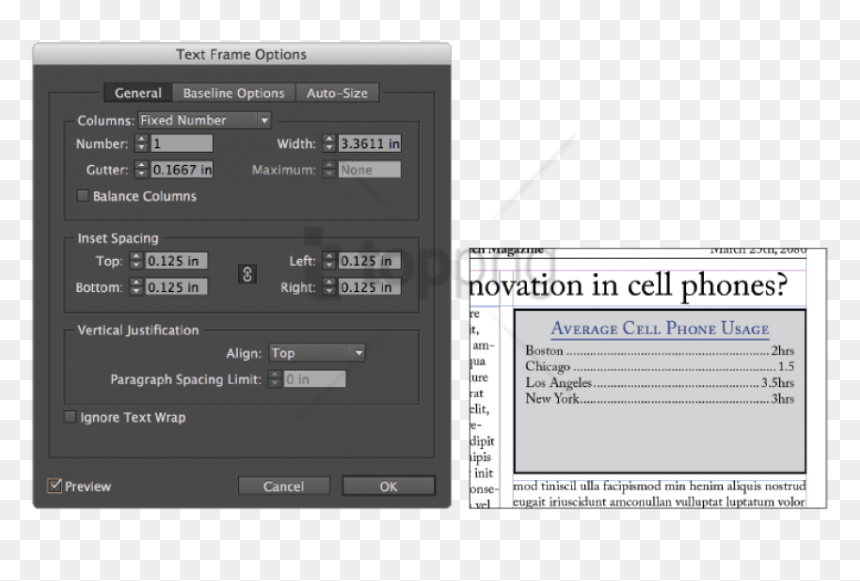Click the Gutter value field
Viewport: 860px width, 581px height.
click(x=182, y=170)
